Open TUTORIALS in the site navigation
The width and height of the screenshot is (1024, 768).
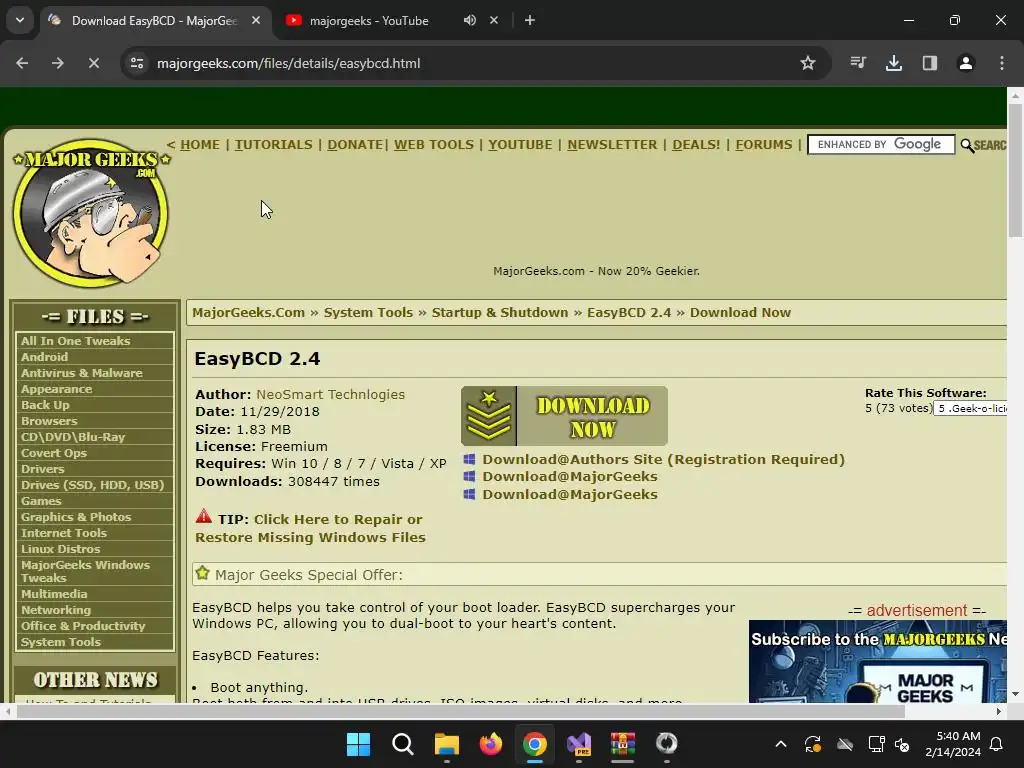(x=274, y=144)
